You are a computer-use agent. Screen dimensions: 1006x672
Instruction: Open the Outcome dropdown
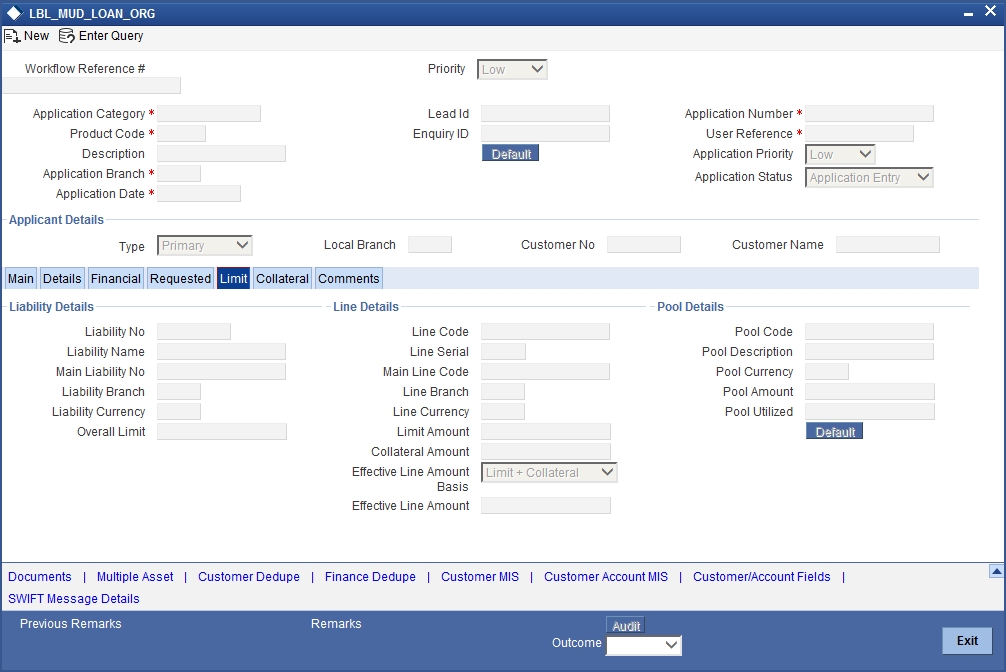click(644, 645)
